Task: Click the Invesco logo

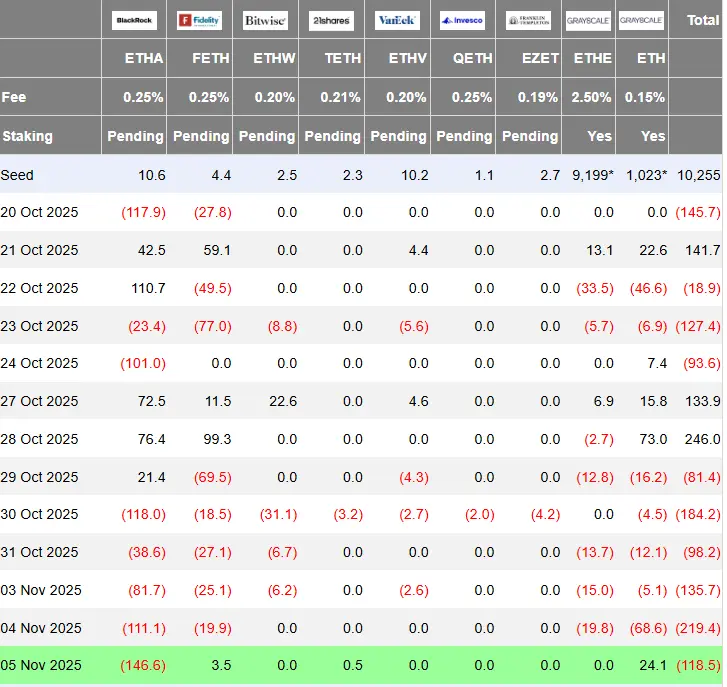Action: 462,20
